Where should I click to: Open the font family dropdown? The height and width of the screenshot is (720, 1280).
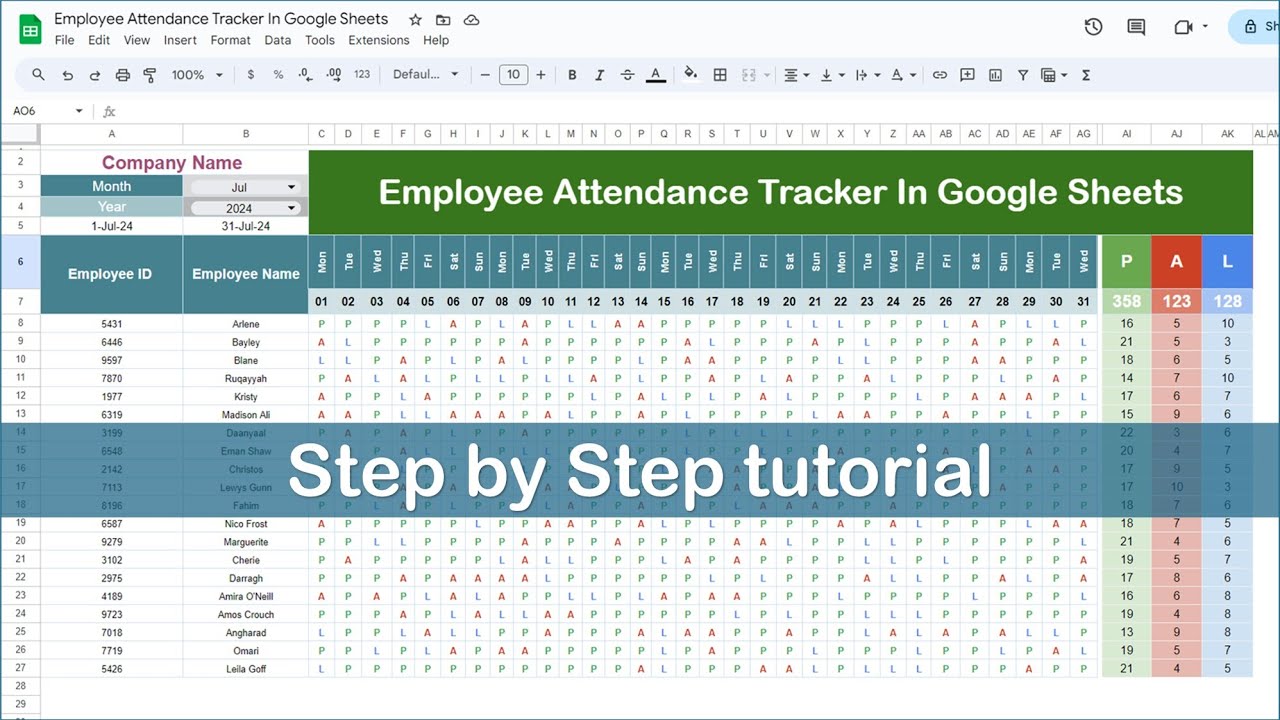(x=425, y=75)
